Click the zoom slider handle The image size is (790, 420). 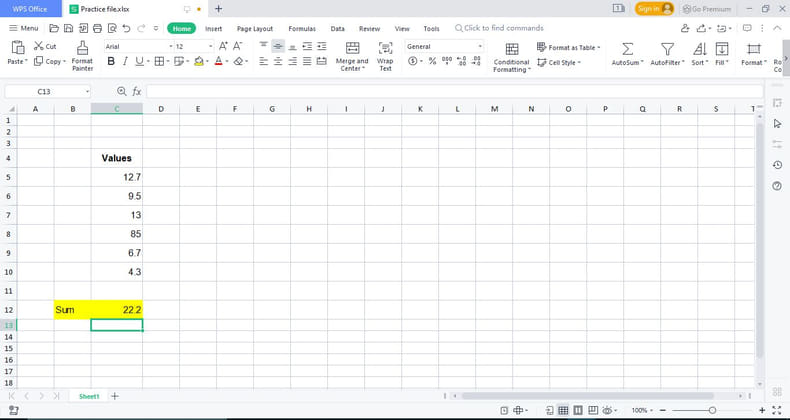(712, 410)
